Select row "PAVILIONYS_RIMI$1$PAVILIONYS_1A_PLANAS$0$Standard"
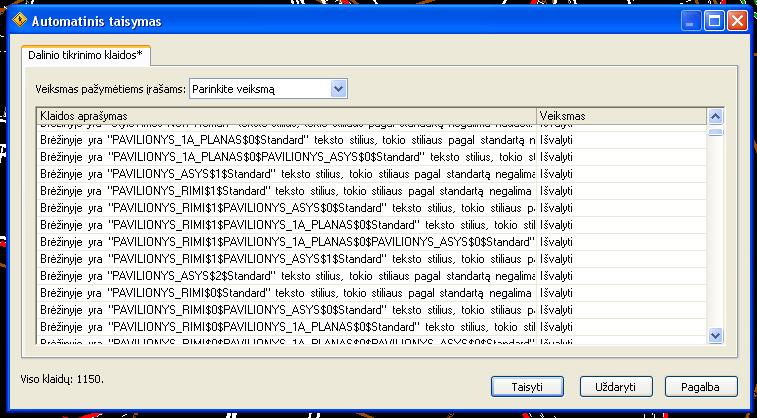 (371, 225)
